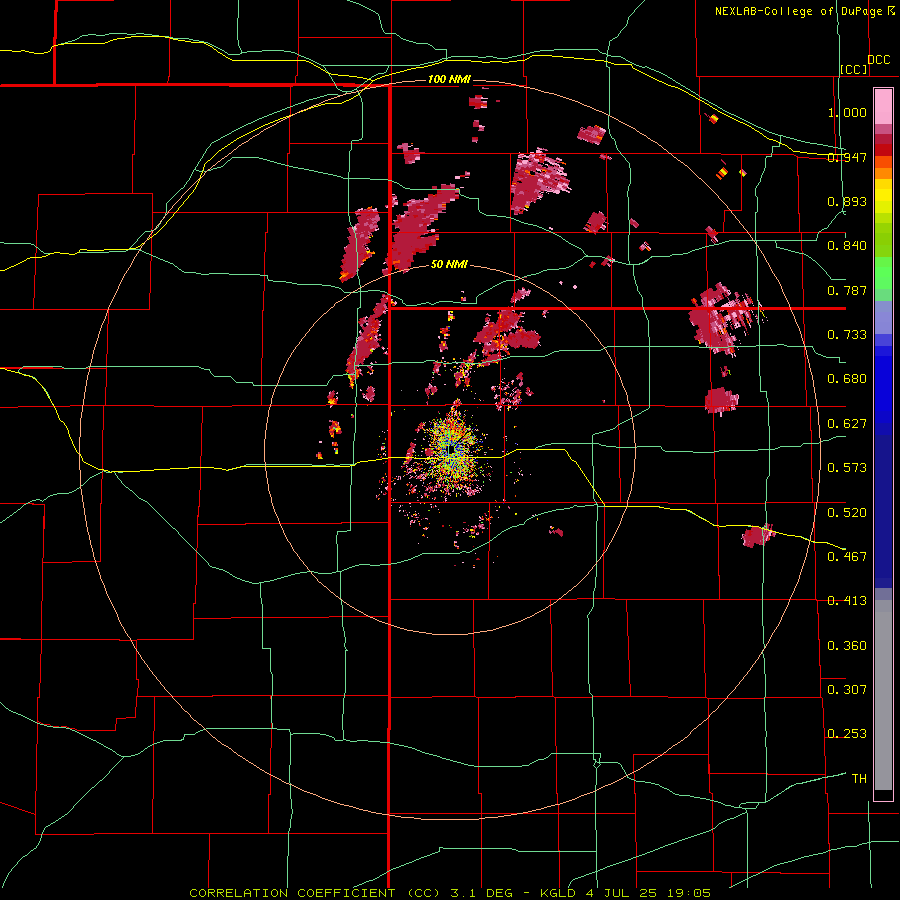Image resolution: width=900 pixels, height=900 pixels.
Task: Click the DCC product code label
Action: pyautogui.click(x=878, y=60)
